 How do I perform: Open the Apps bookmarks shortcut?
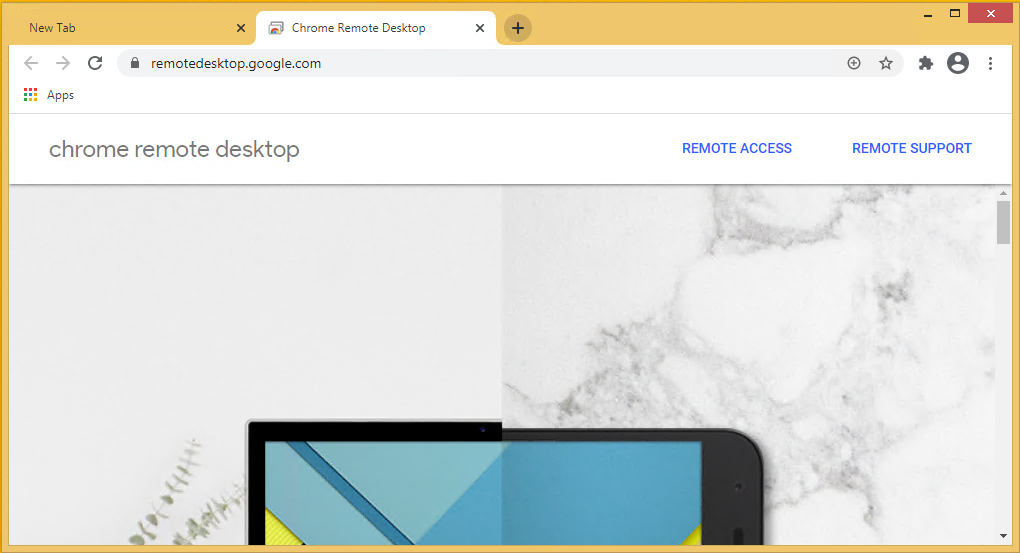pos(49,95)
